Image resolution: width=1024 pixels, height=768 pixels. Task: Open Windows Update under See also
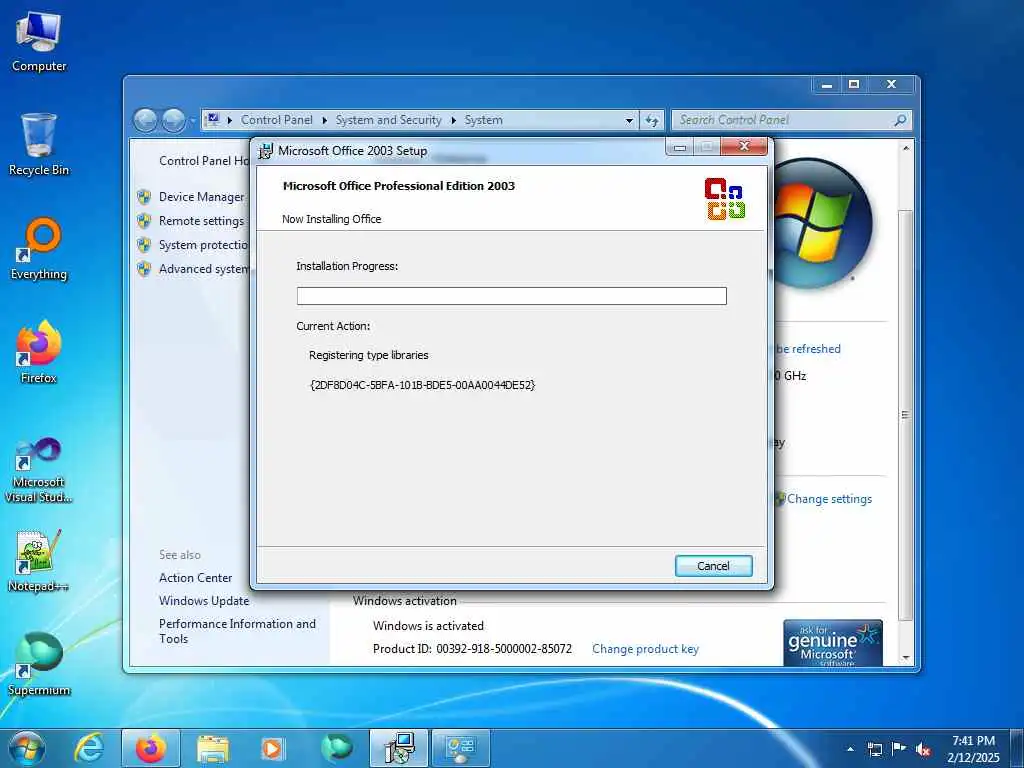[x=204, y=601]
